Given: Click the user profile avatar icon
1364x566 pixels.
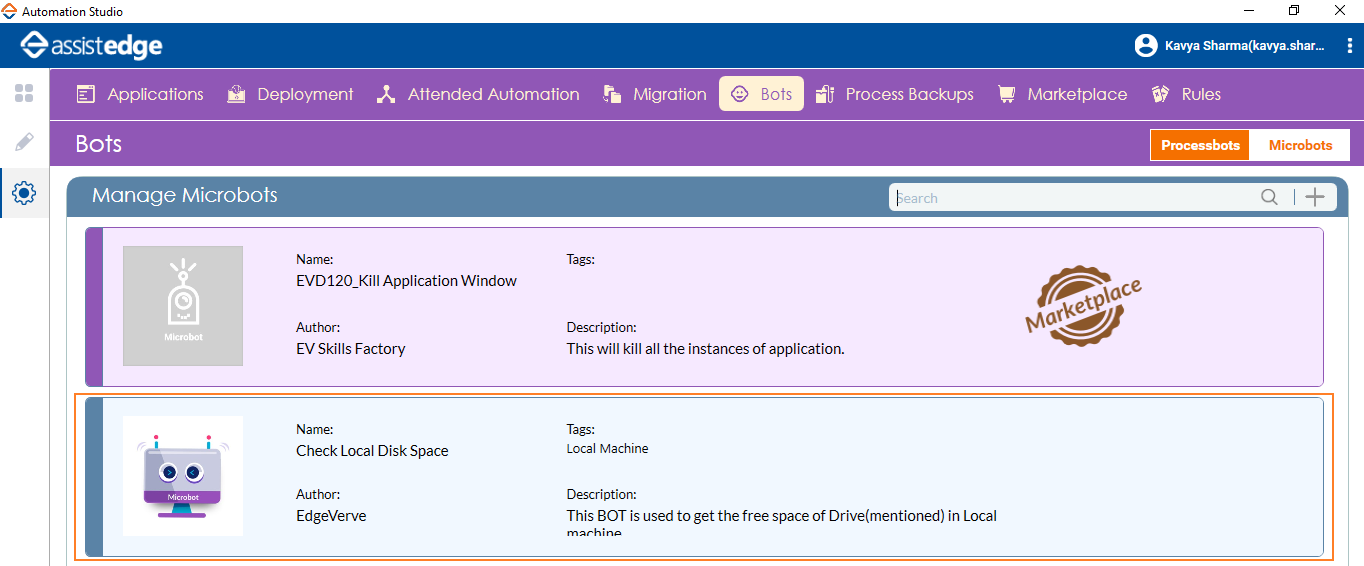Looking at the screenshot, I should click(x=1145, y=46).
